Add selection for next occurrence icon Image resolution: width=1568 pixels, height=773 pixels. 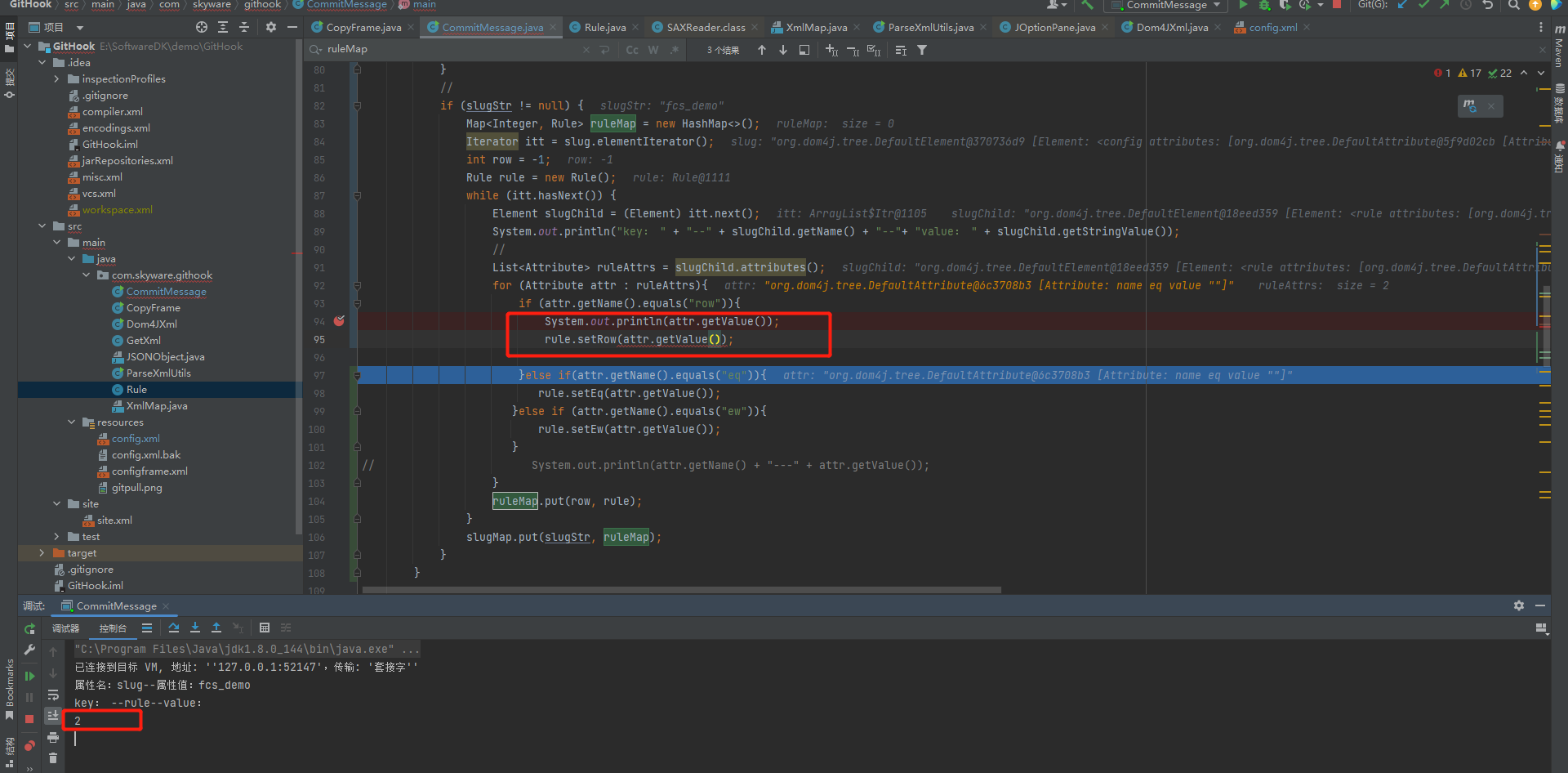831,50
